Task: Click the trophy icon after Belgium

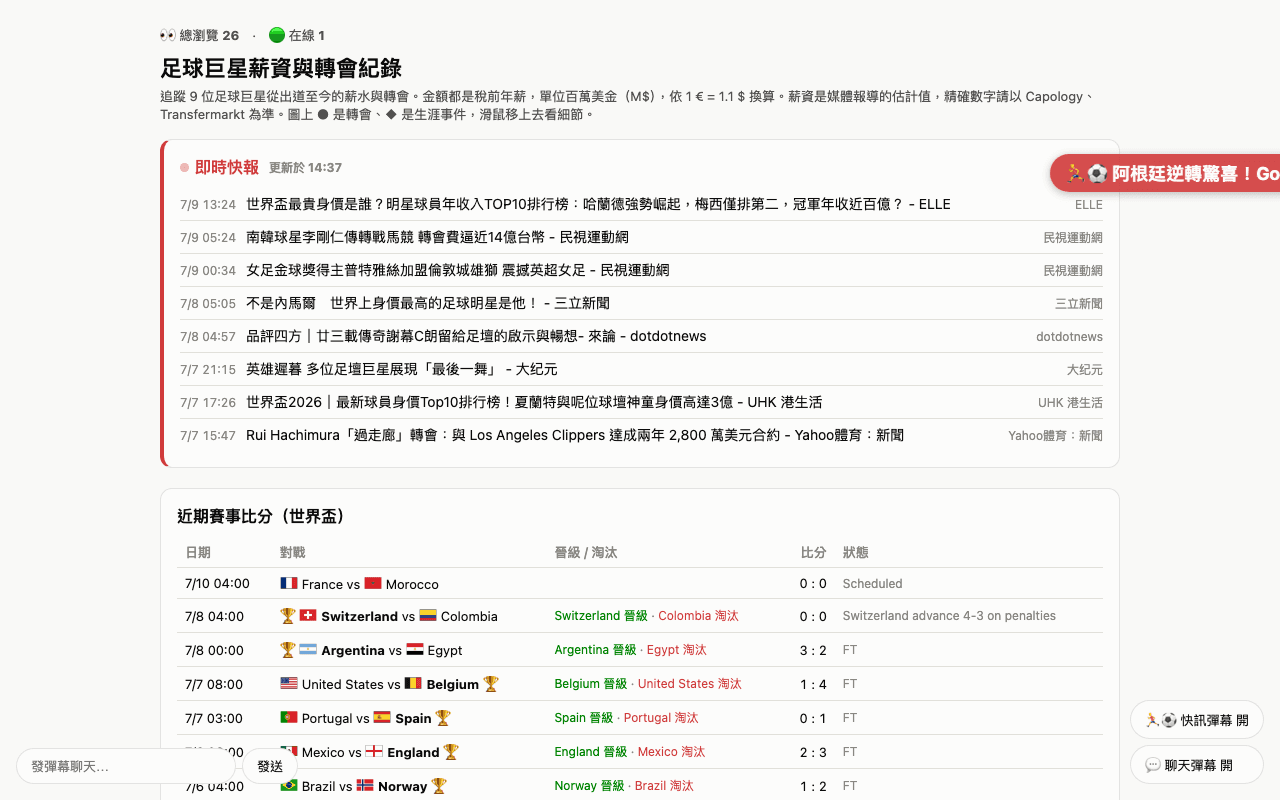Action: pos(491,683)
